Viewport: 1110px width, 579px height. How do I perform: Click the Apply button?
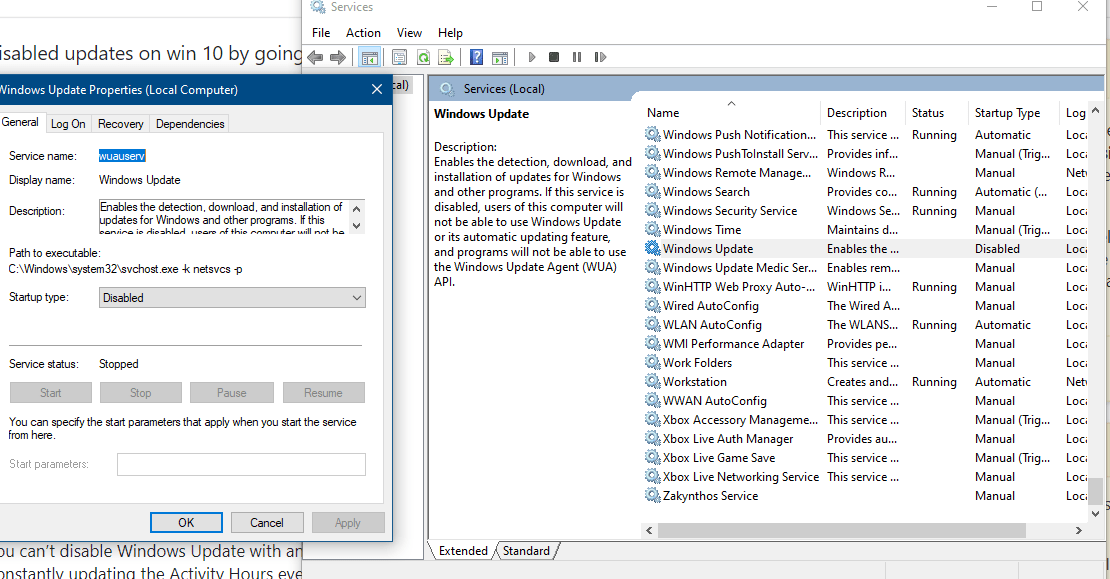click(348, 522)
